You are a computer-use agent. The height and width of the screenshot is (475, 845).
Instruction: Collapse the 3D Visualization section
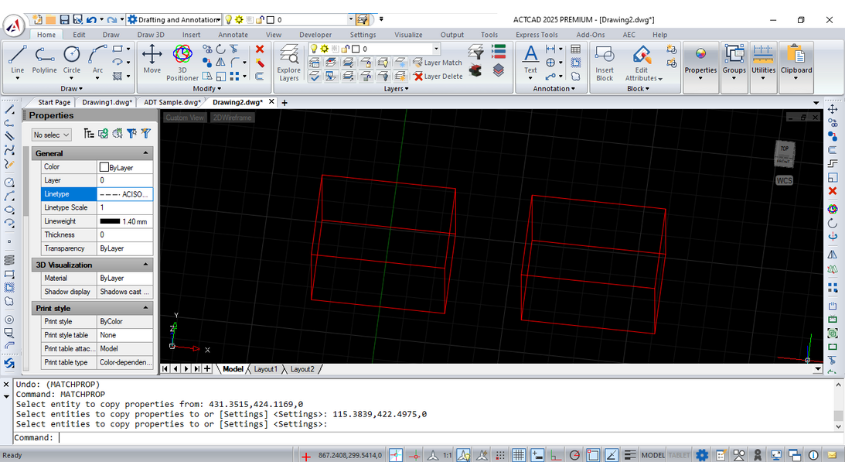146,265
